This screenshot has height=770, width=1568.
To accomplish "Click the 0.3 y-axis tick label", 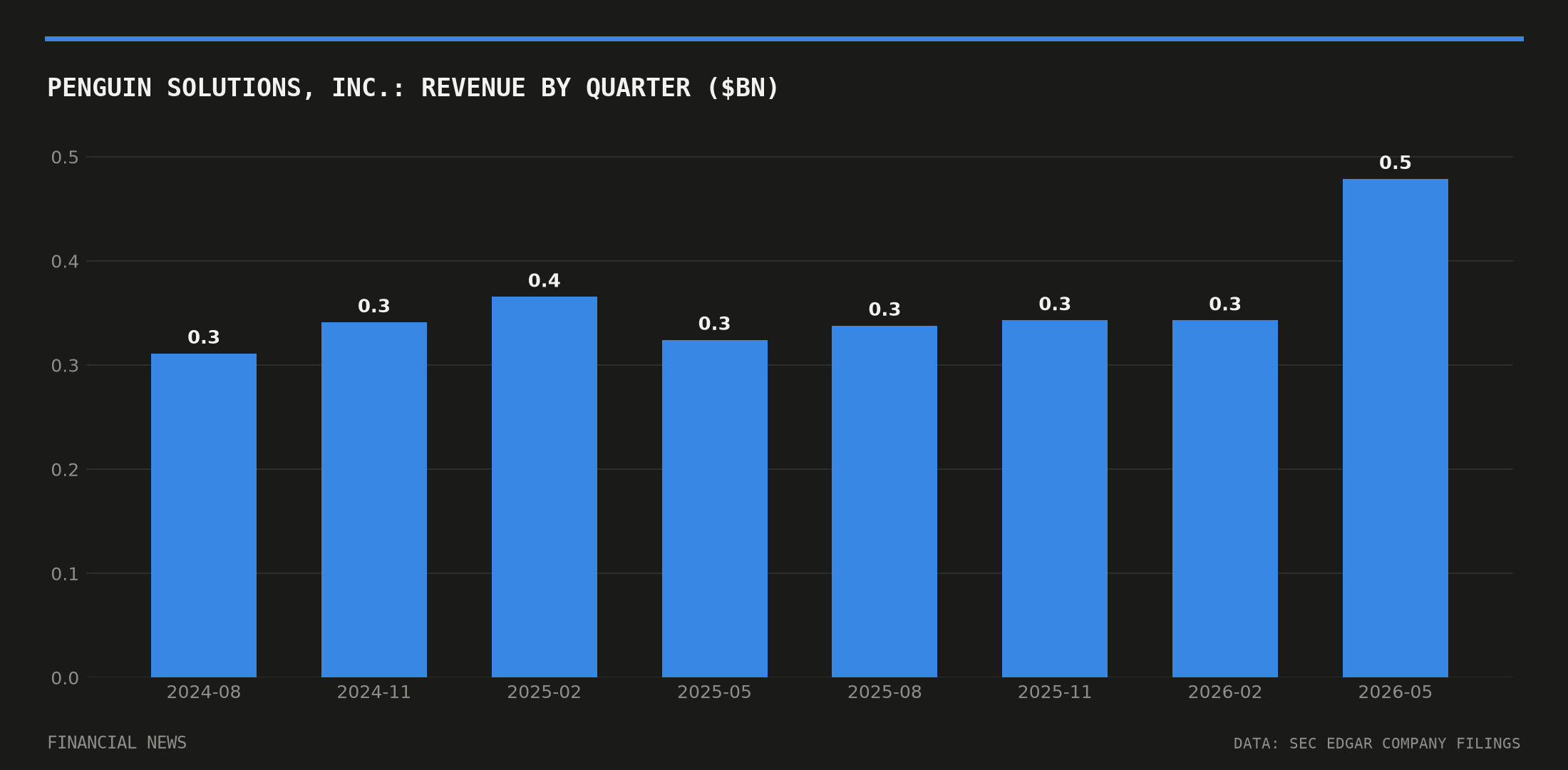I will pos(65,366).
